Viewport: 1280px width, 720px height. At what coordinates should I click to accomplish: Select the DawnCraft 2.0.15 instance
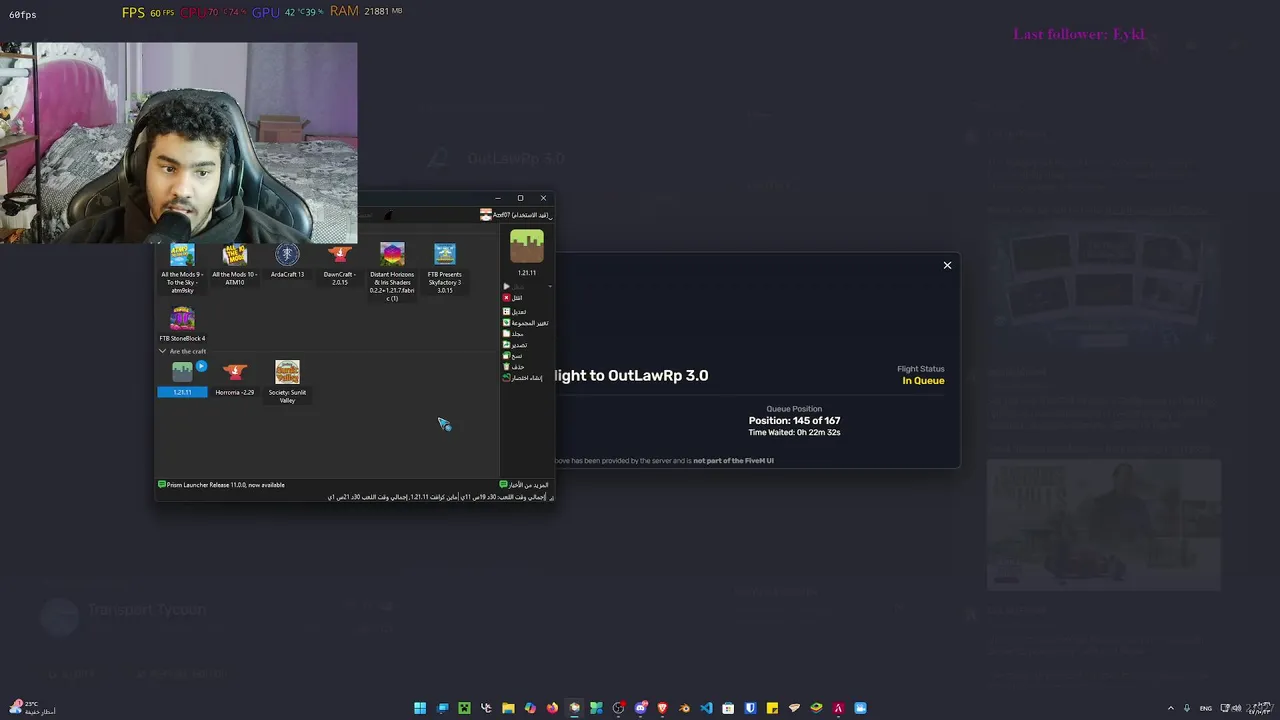pyautogui.click(x=339, y=265)
